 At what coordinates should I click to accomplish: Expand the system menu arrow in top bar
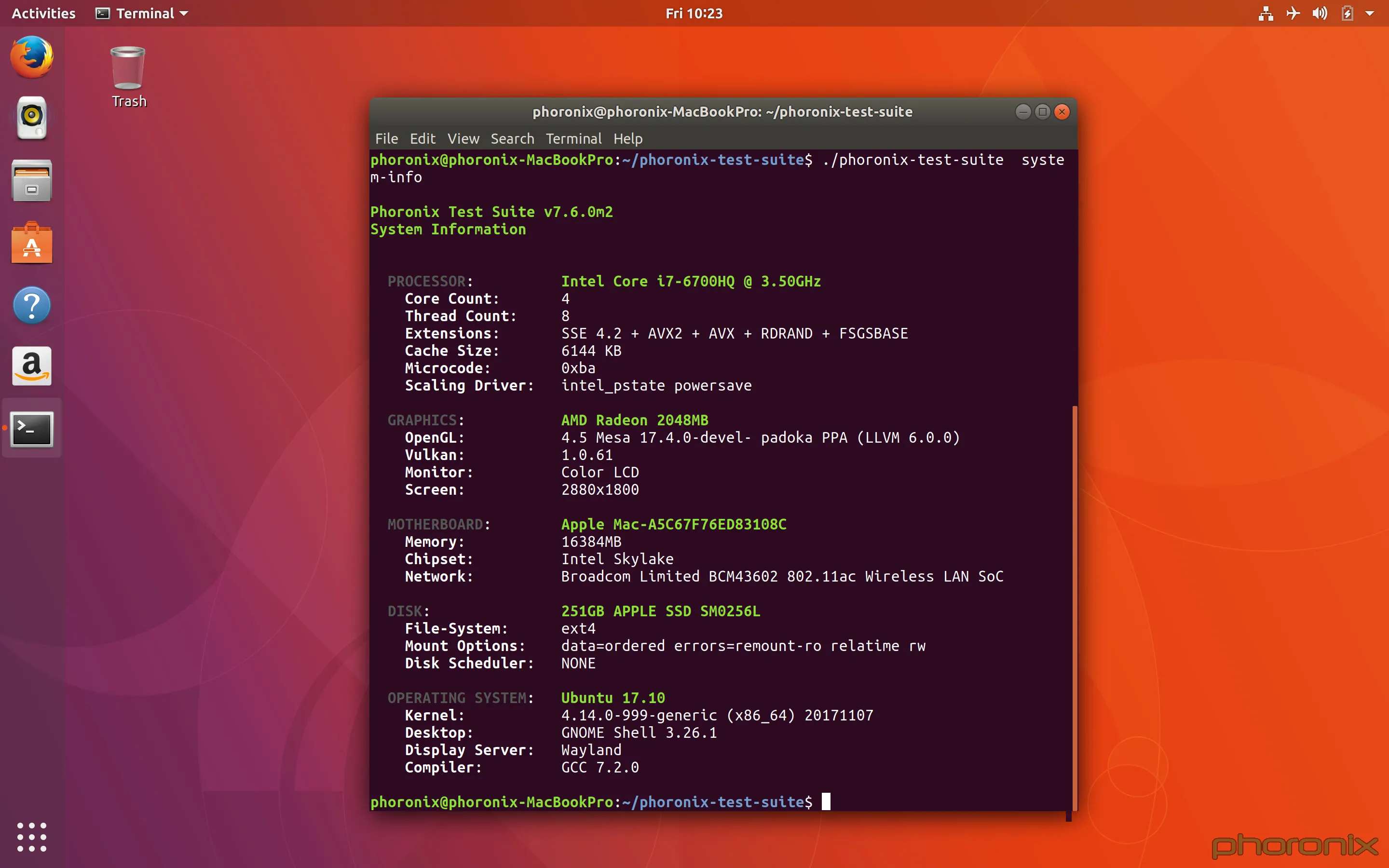click(x=1370, y=13)
